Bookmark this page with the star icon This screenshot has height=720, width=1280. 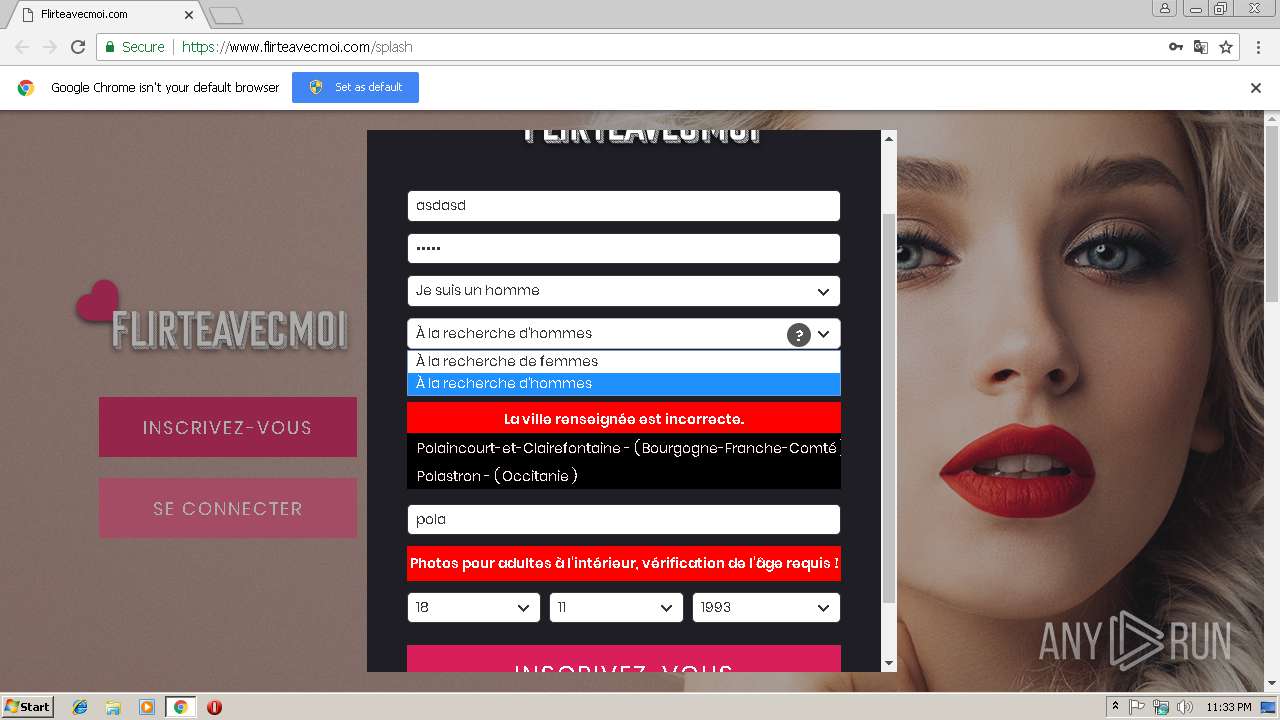[x=1226, y=47]
